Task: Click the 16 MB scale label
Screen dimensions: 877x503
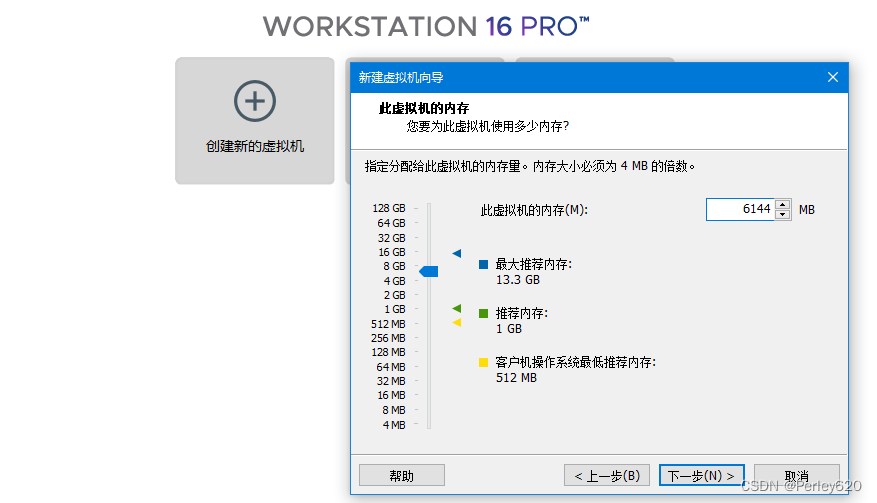Action: (391, 395)
